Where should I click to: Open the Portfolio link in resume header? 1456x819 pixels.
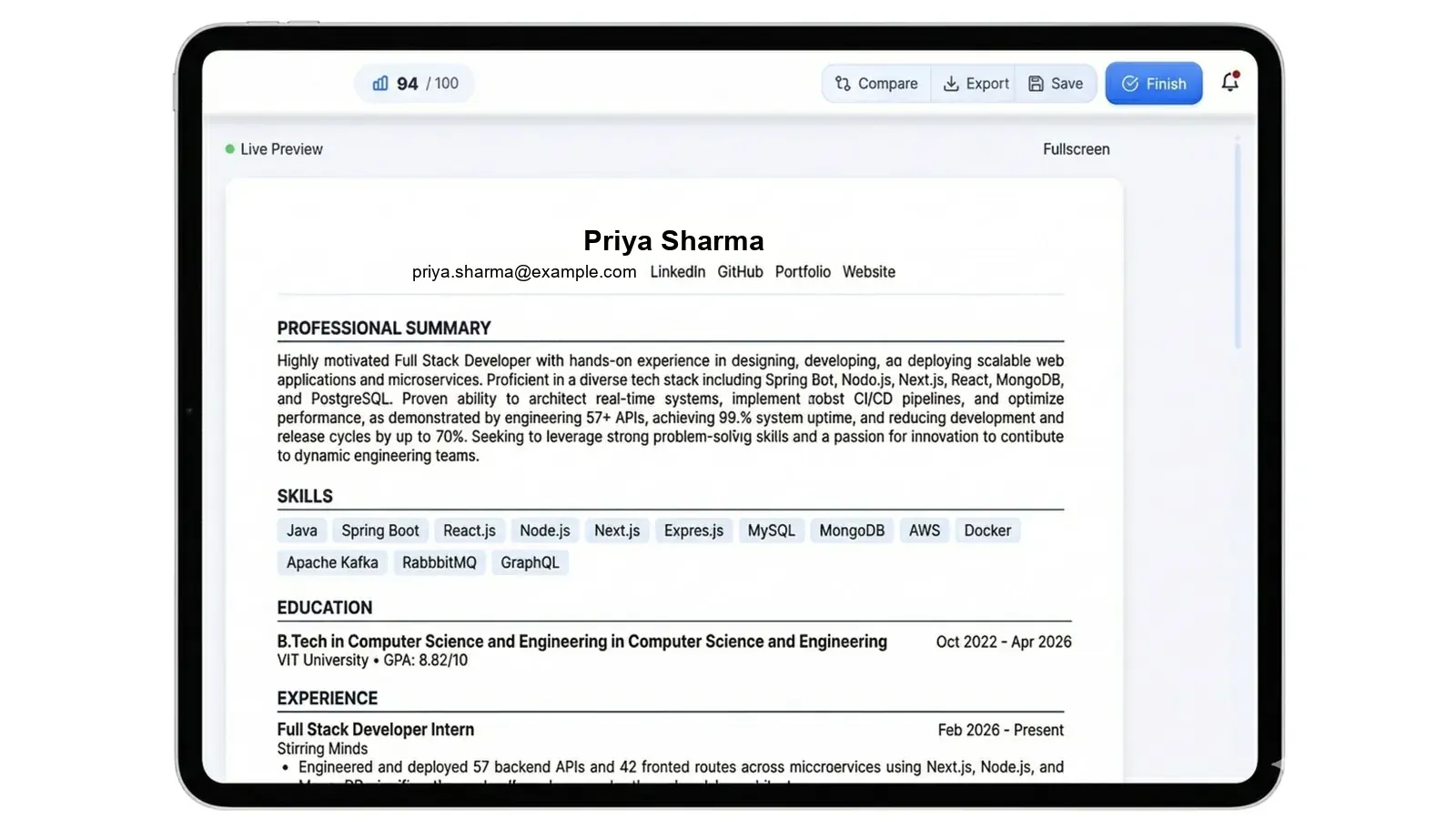pyautogui.click(x=803, y=272)
